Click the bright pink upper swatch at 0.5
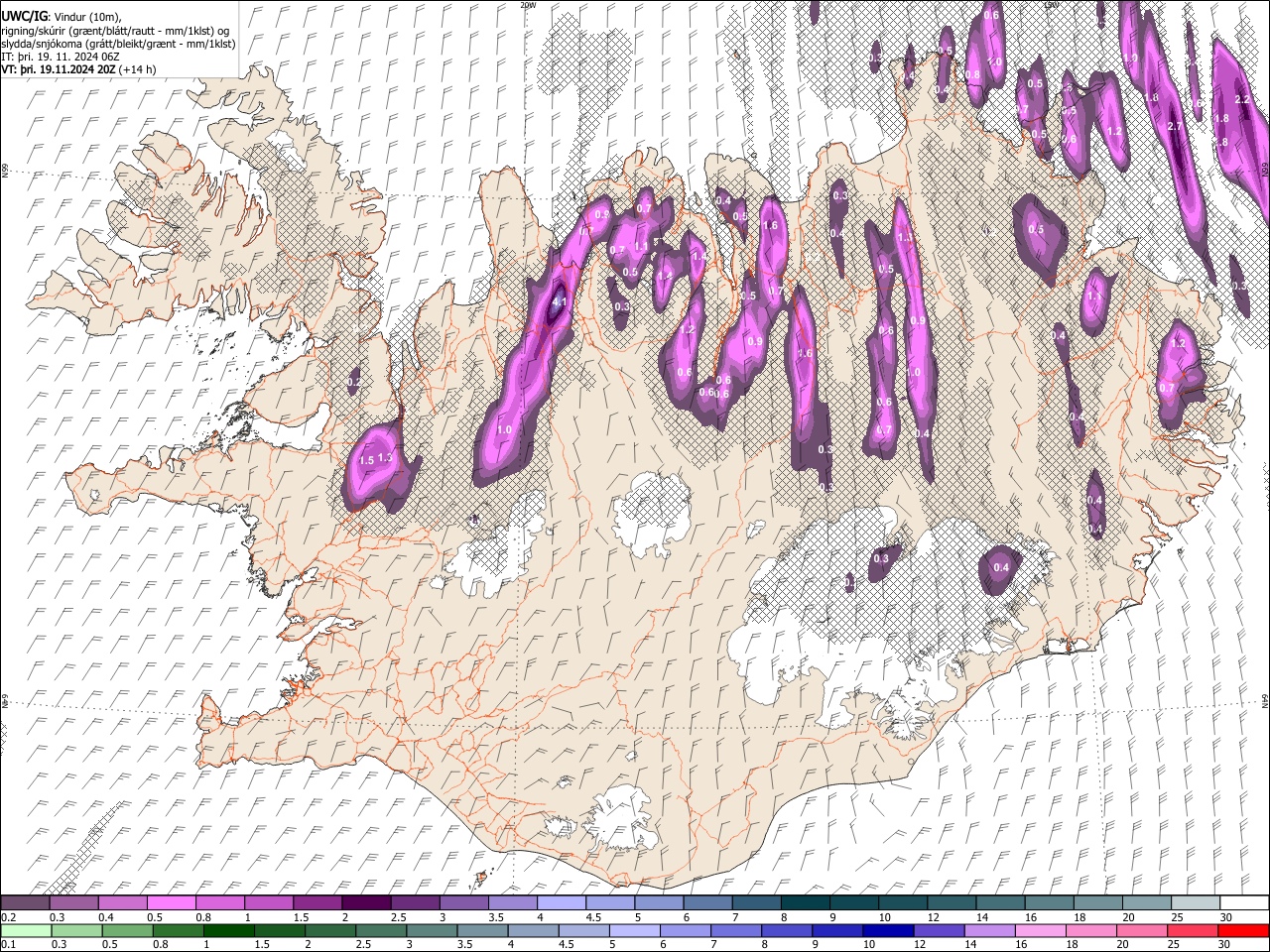The image size is (1270, 952). pyautogui.click(x=171, y=903)
